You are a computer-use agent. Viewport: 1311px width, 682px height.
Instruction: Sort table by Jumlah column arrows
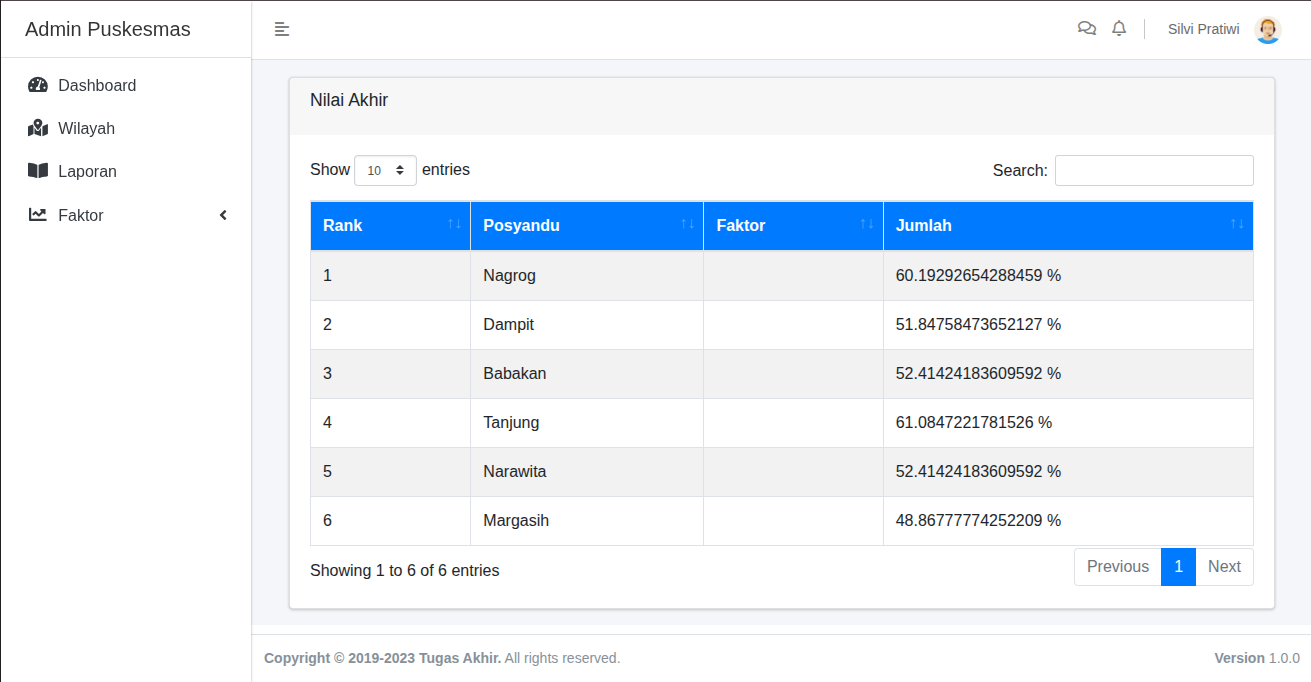coord(1237,224)
